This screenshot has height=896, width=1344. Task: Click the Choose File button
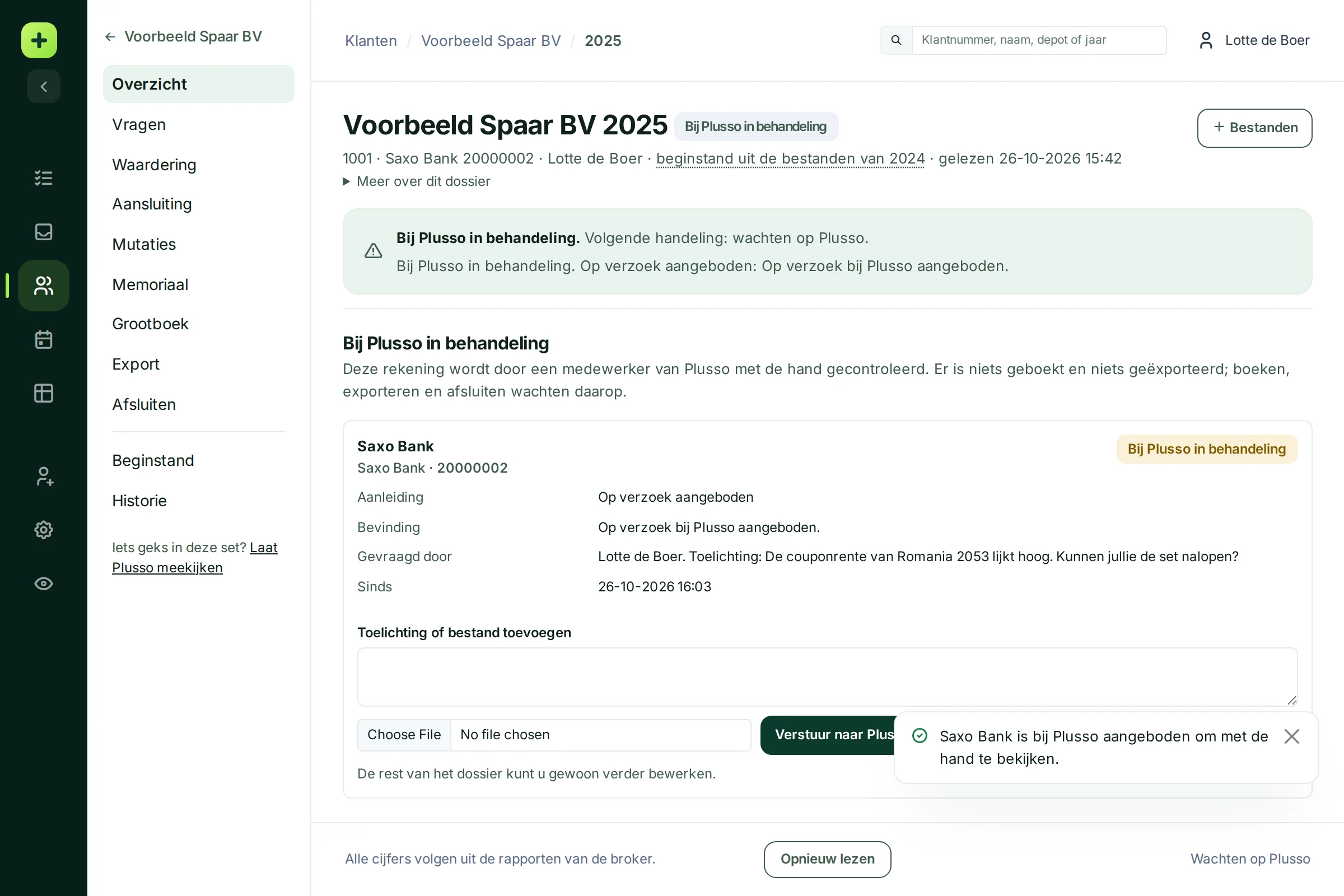coord(404,735)
